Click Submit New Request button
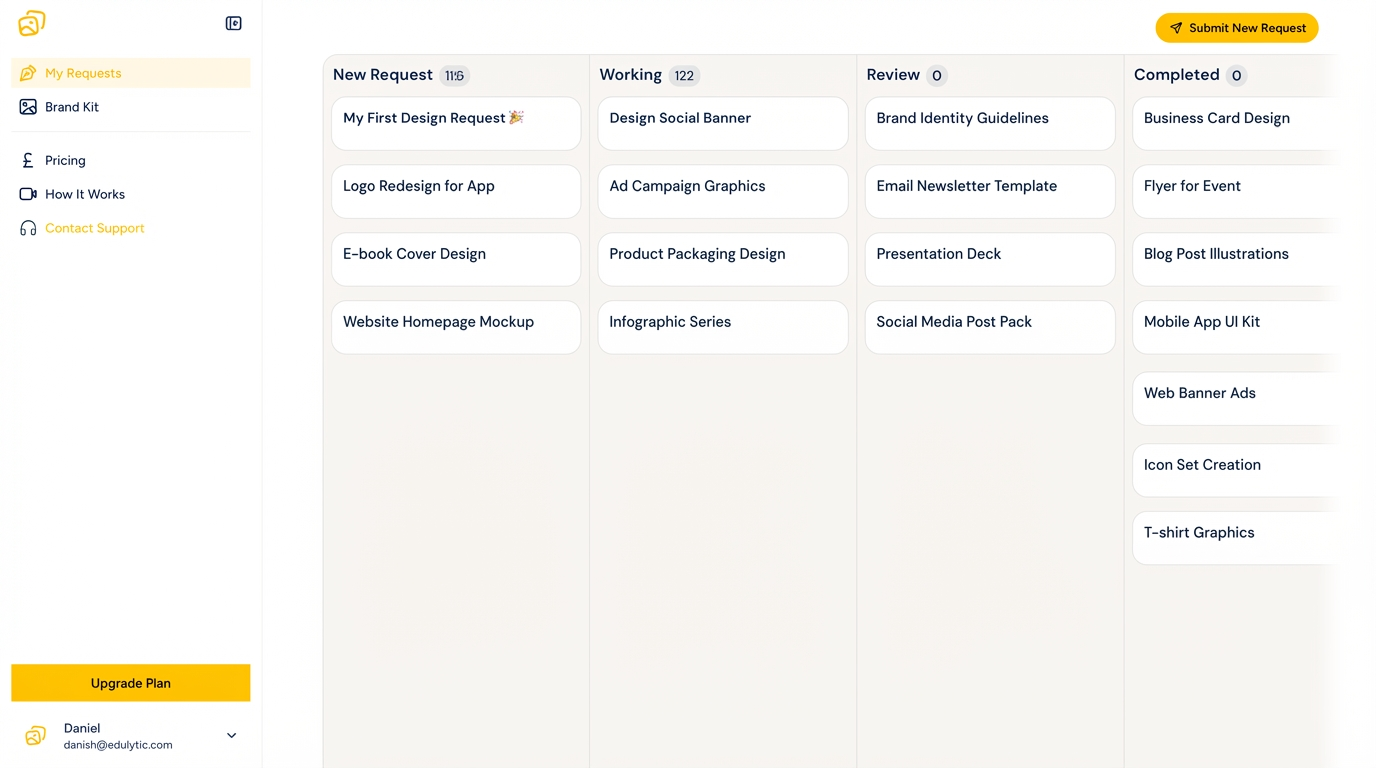Viewport: 1376px width, 768px height. click(1237, 28)
